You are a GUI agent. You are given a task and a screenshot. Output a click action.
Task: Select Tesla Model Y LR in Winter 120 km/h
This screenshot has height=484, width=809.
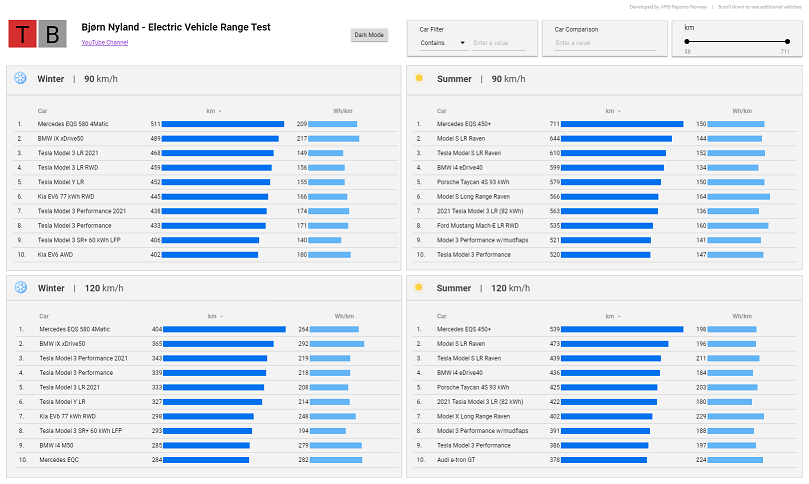[62, 401]
